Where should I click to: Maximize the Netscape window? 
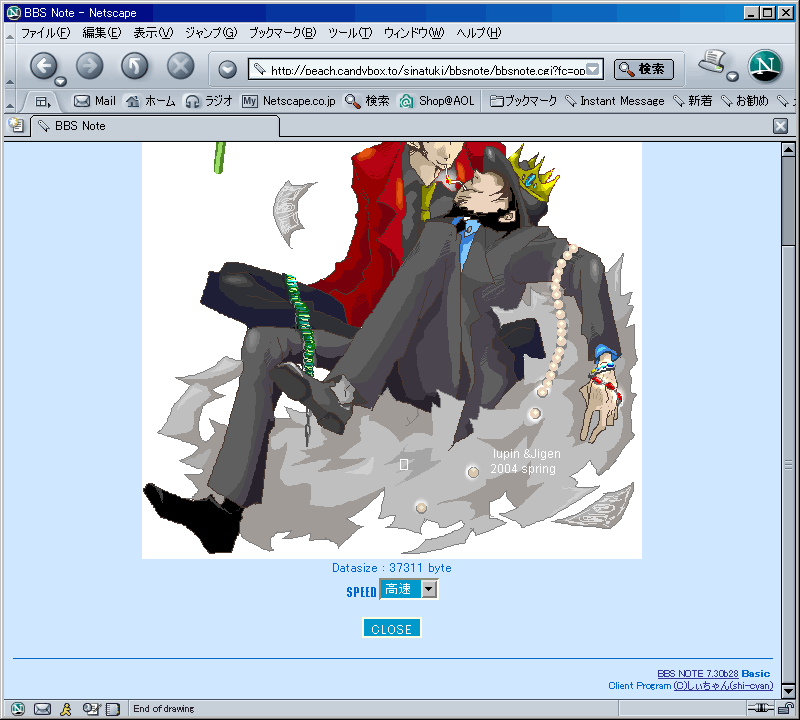pyautogui.click(x=767, y=13)
